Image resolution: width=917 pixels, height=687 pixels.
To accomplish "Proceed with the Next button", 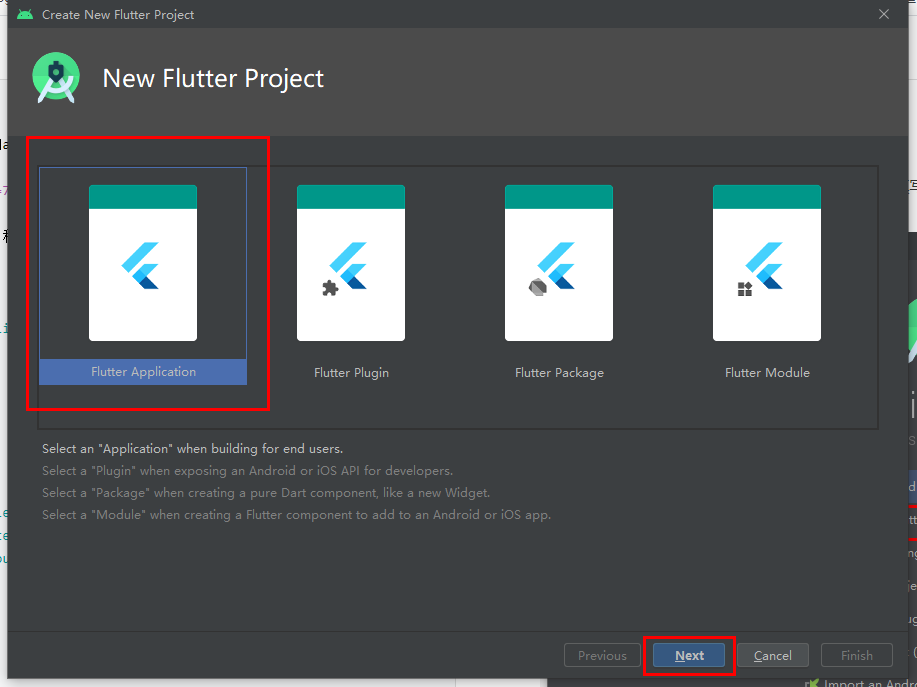I will (689, 655).
